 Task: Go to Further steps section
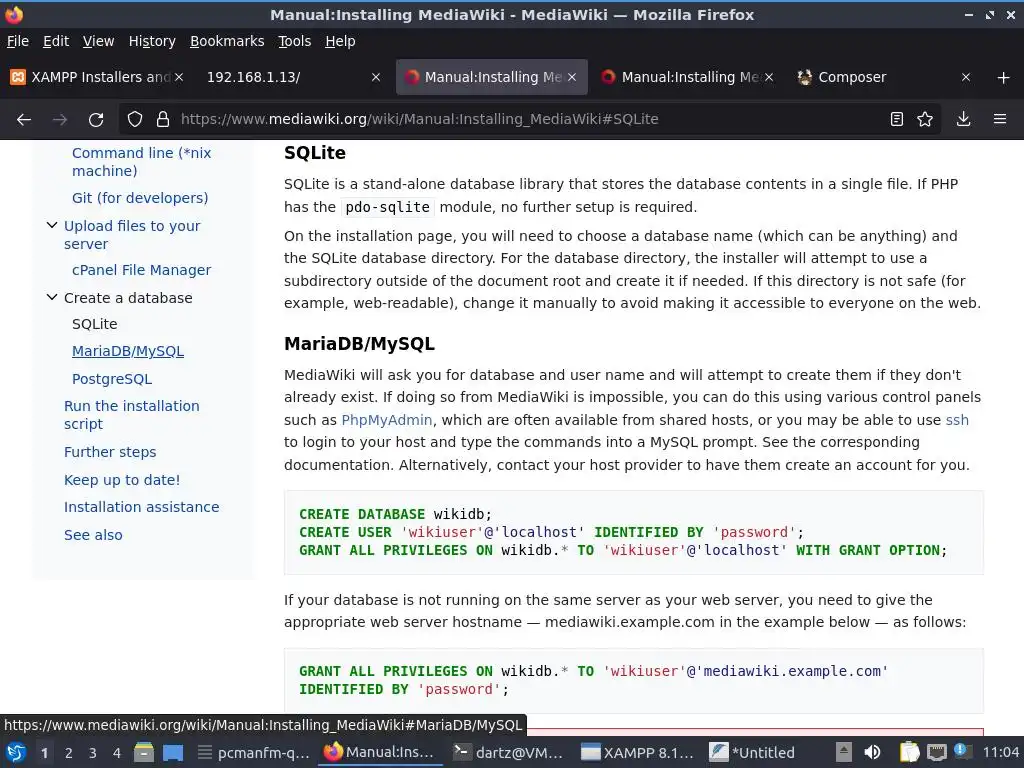coord(110,452)
